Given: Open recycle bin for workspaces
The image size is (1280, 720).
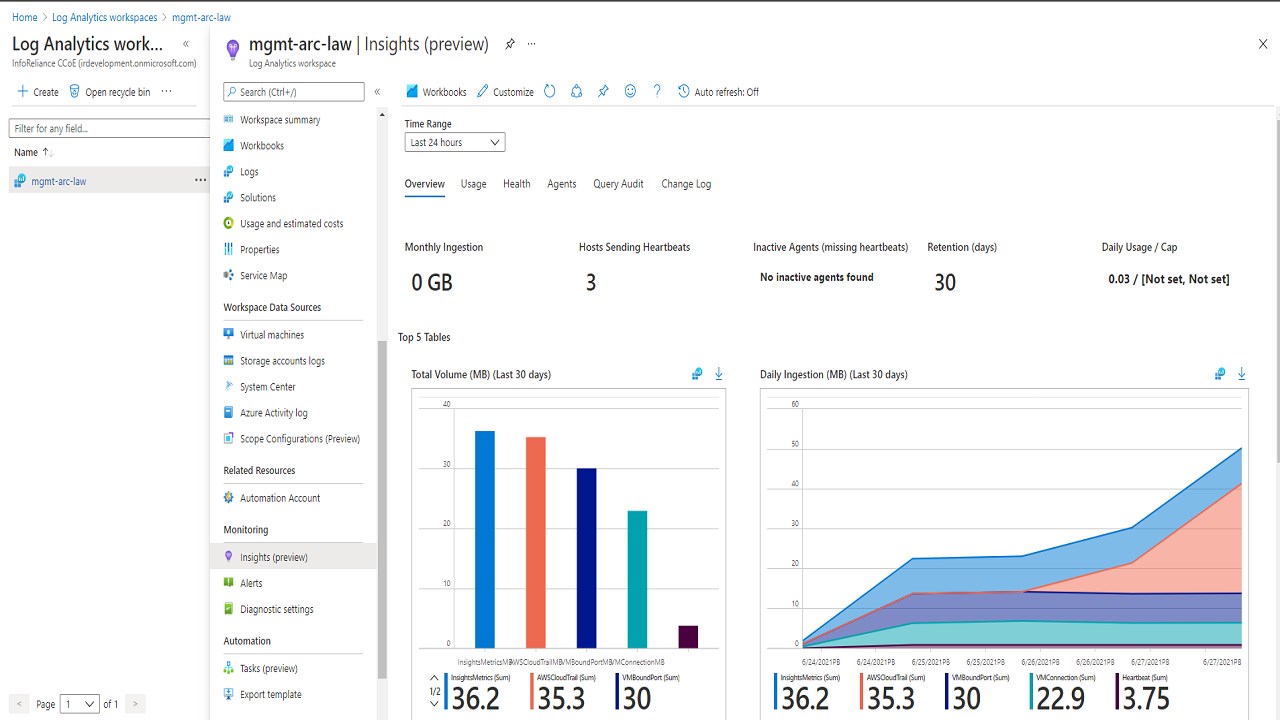Looking at the screenshot, I should (109, 92).
